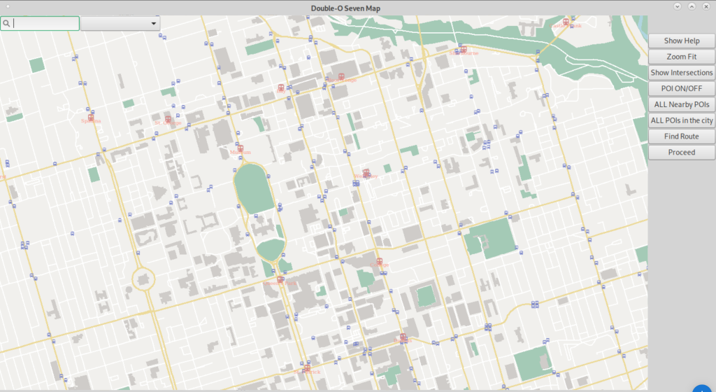716x392 pixels.
Task: Click the Wellesley subway station icon
Action: pyautogui.click(x=366, y=172)
